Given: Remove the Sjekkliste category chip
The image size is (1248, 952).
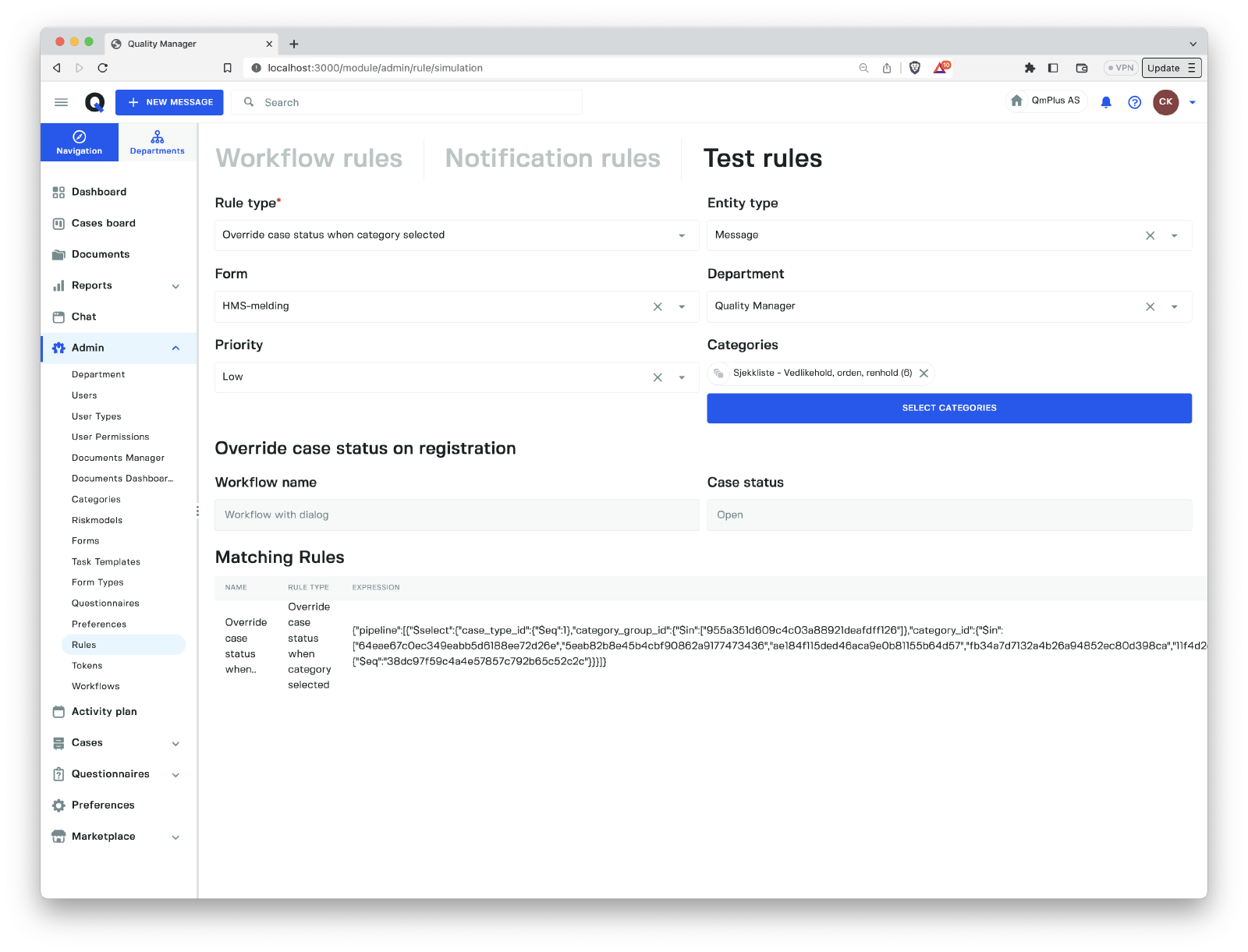Looking at the screenshot, I should click(924, 373).
